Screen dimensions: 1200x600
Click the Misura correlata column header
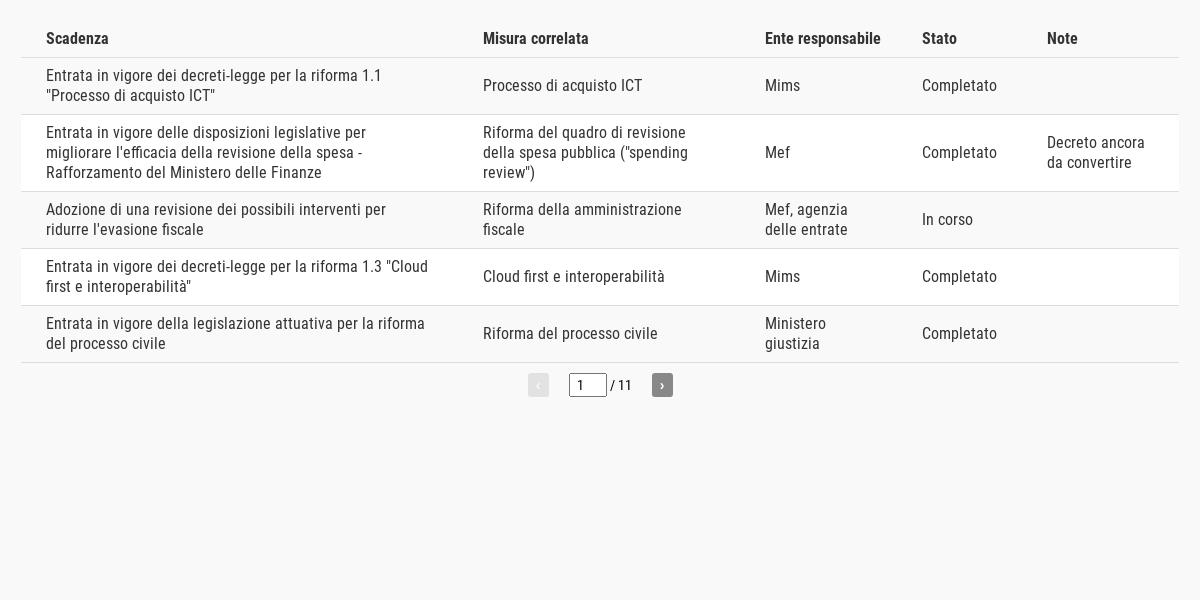(536, 38)
